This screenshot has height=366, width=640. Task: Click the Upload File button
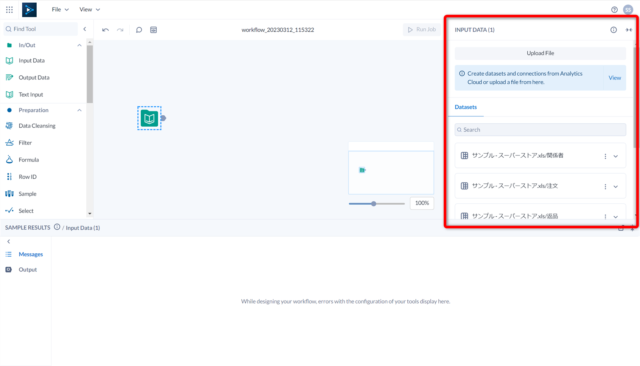[540, 53]
